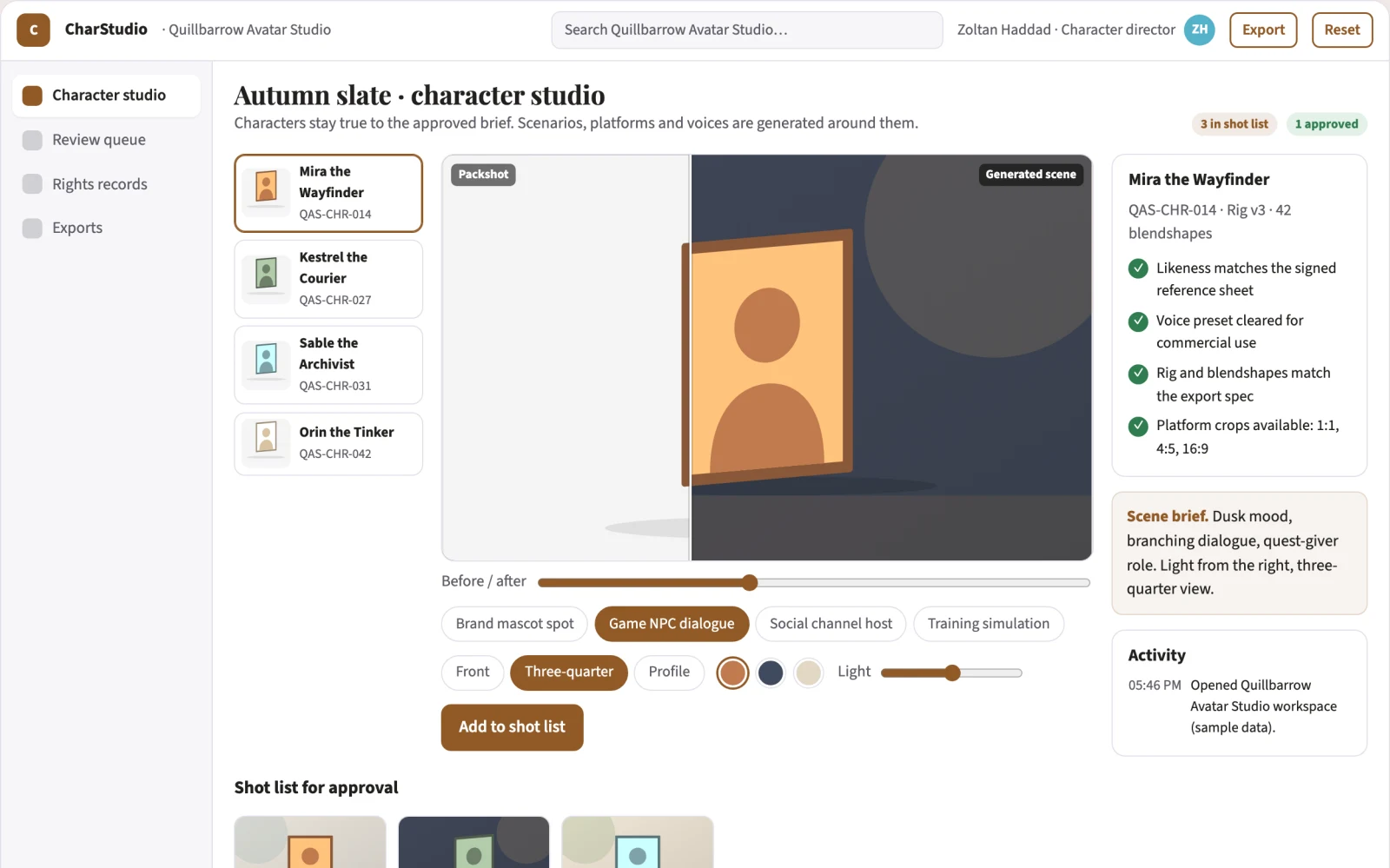Open the Exports section
Image resolution: width=1390 pixels, height=868 pixels.
106,228
